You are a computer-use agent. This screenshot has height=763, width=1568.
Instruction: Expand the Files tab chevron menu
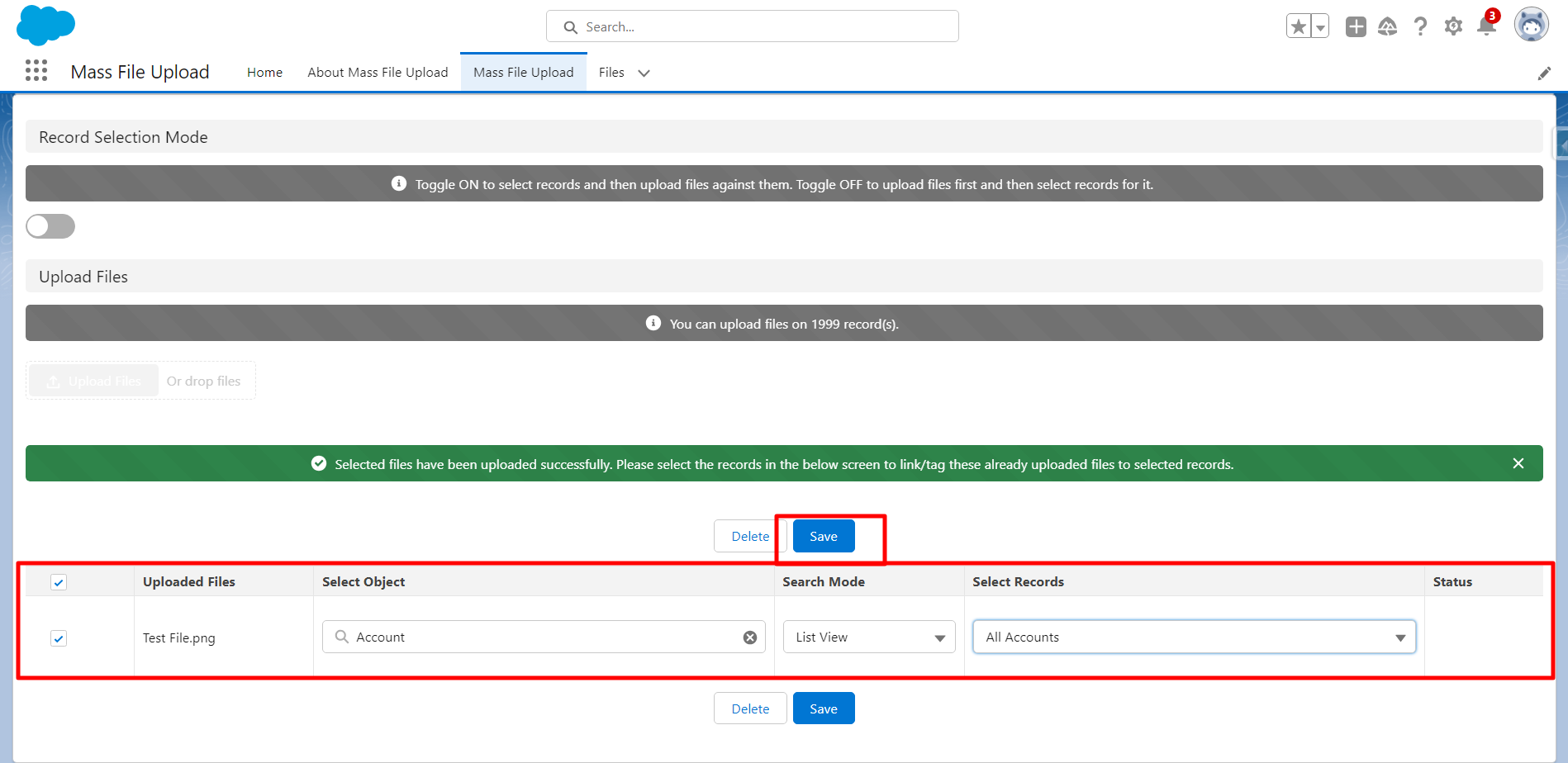point(644,73)
